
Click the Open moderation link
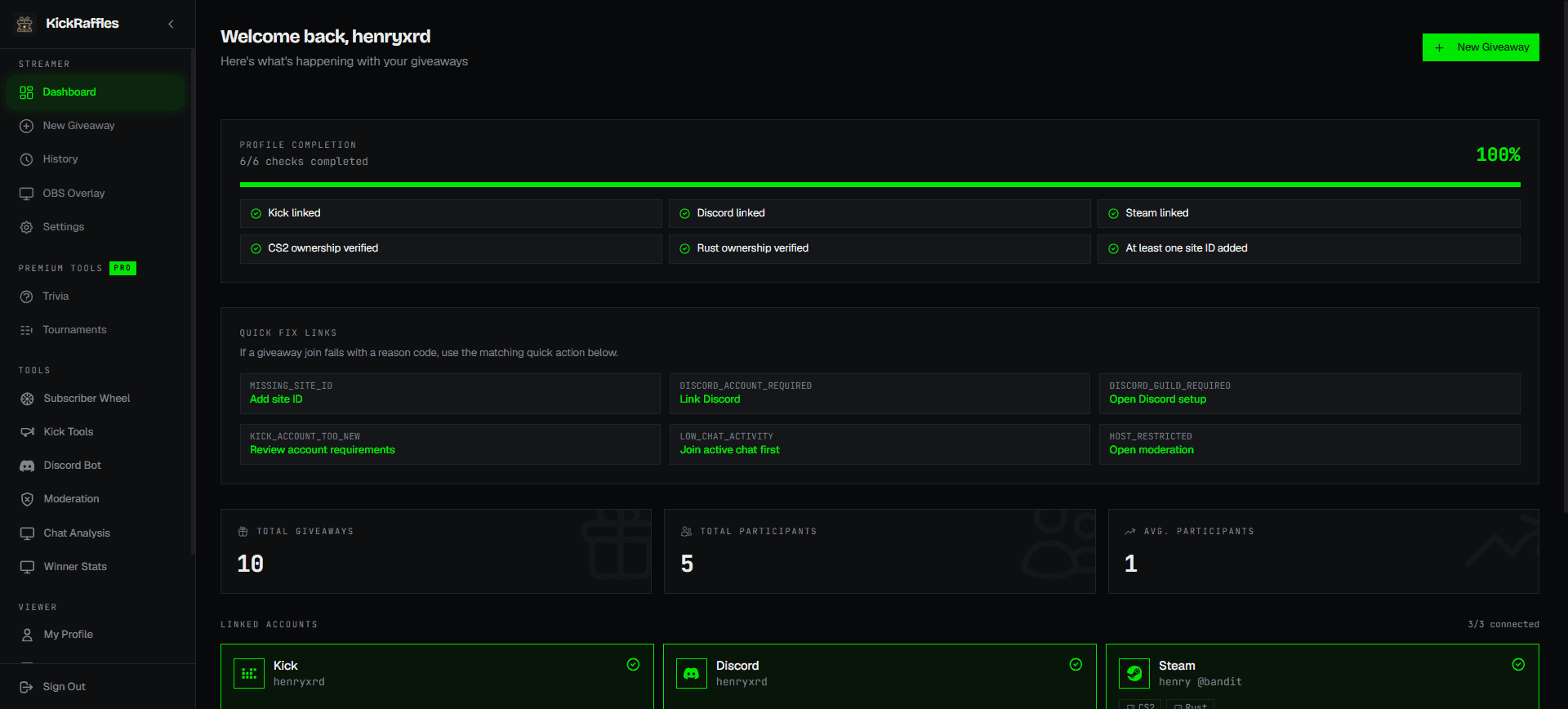tap(1151, 450)
